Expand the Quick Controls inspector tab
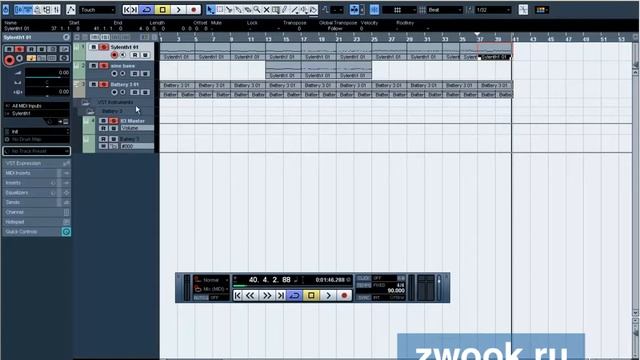The image size is (640, 360). [37, 232]
